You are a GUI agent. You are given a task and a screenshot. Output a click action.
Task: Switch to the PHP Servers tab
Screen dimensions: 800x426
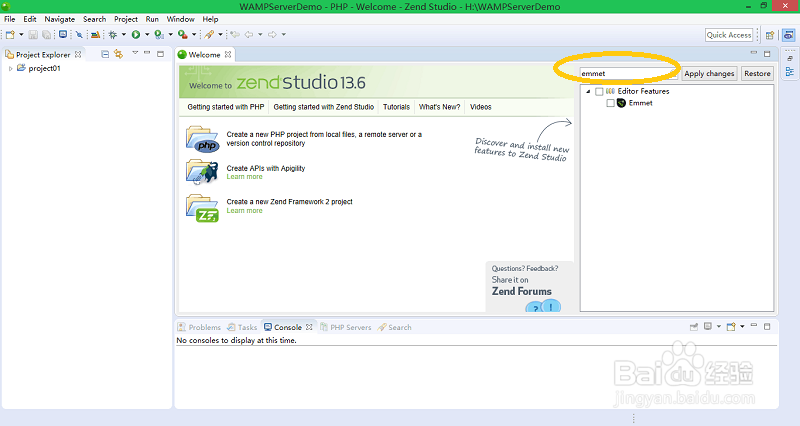(x=345, y=327)
